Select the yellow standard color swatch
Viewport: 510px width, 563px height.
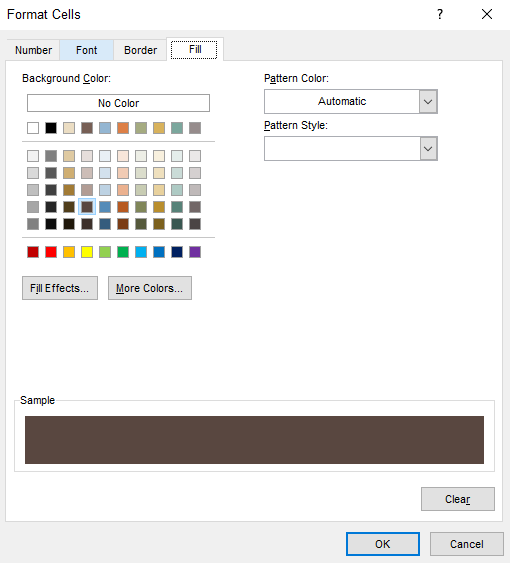[87, 252]
